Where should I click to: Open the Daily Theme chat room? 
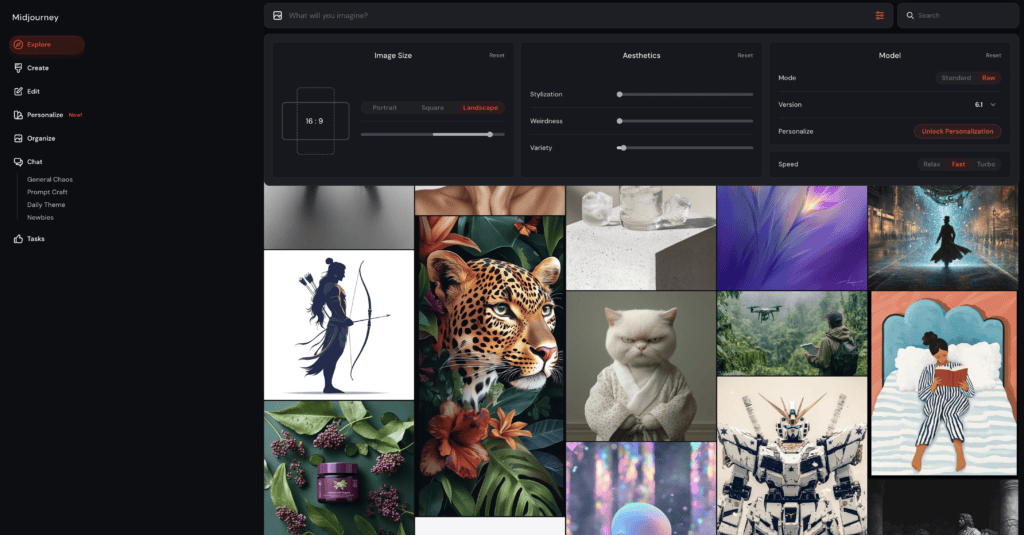[x=46, y=204]
